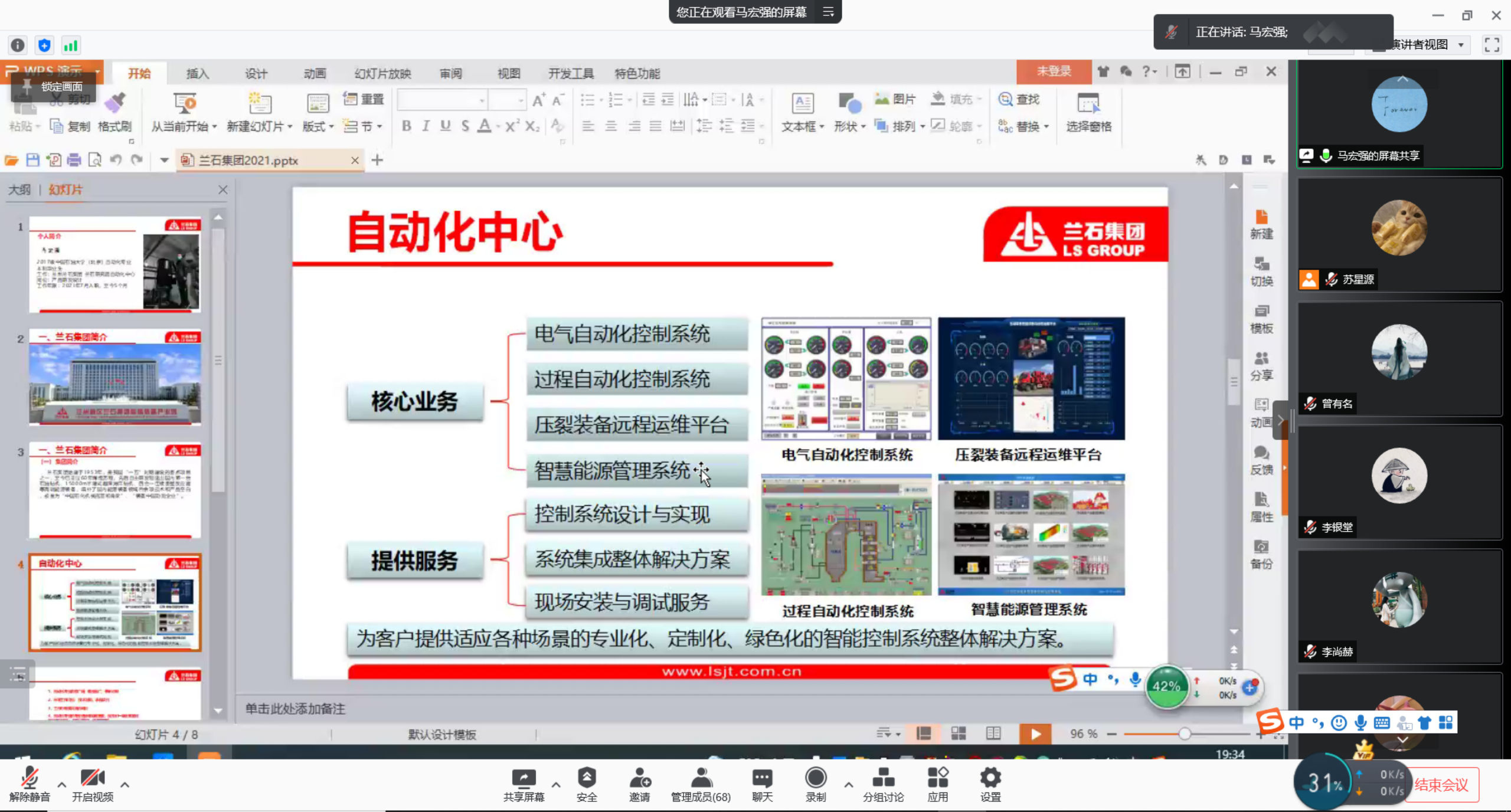Toggle italic formatting
Viewport: 1511px width, 812px height.
click(x=426, y=126)
